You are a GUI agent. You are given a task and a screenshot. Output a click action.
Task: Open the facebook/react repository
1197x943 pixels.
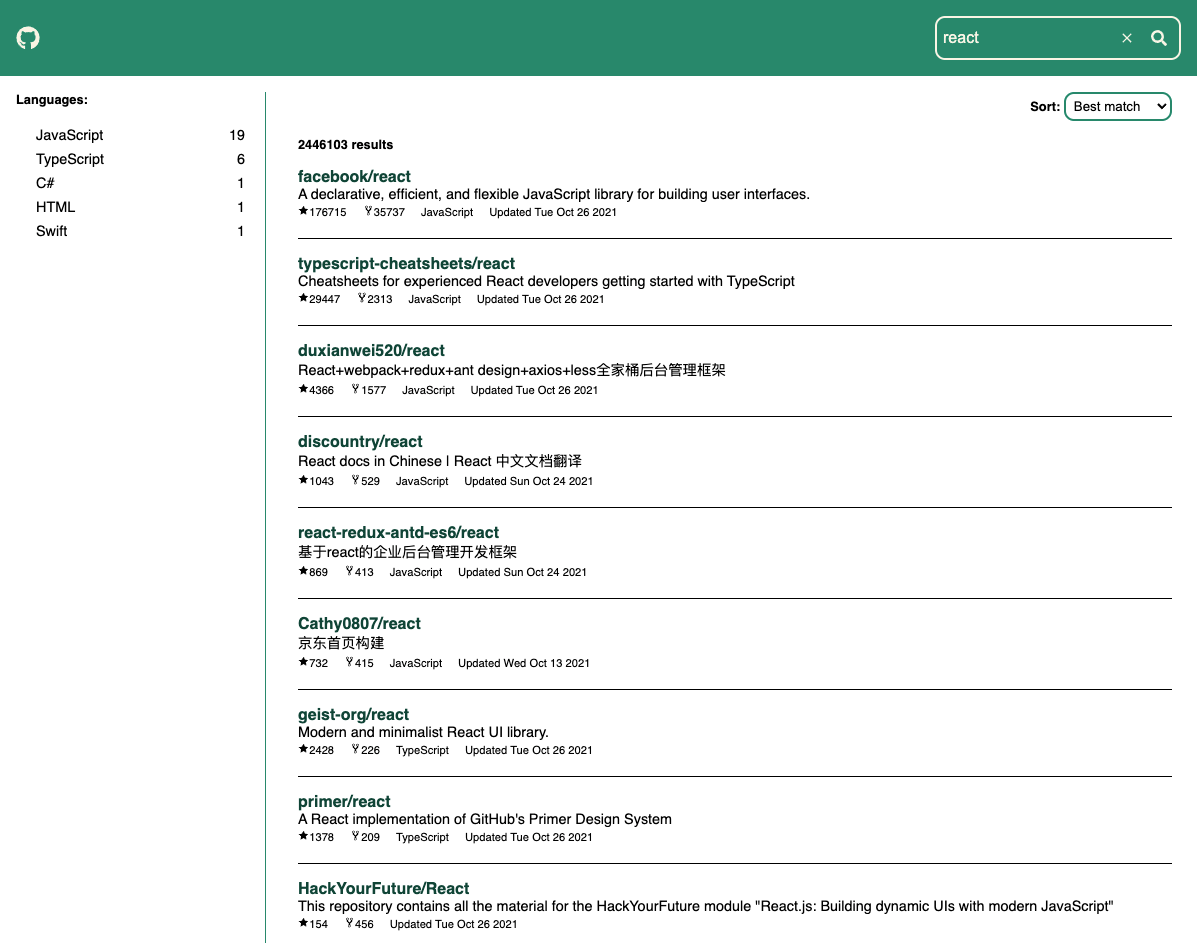coord(354,176)
